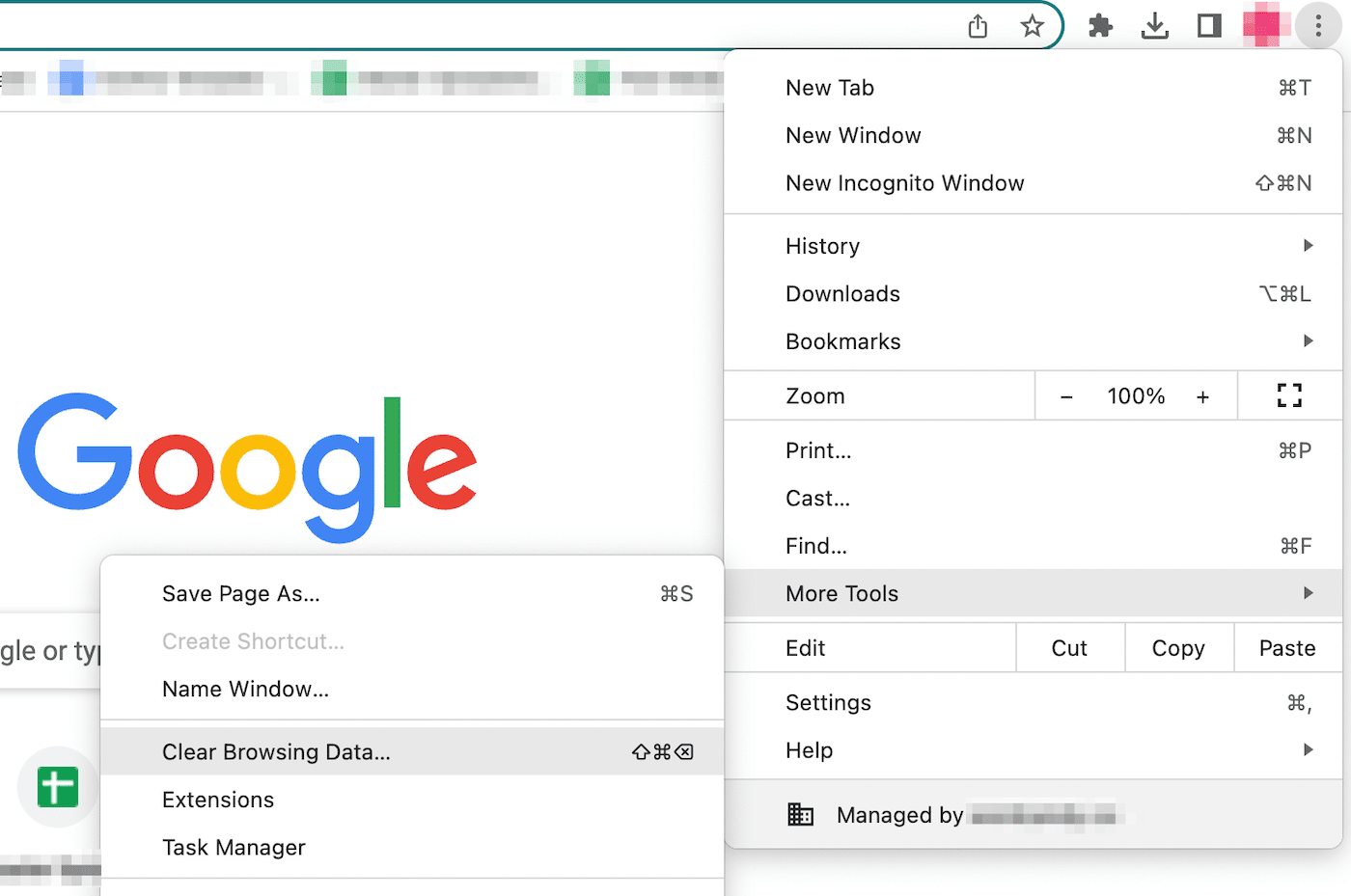
Task: Expand the Help submenu arrow
Action: (1309, 749)
